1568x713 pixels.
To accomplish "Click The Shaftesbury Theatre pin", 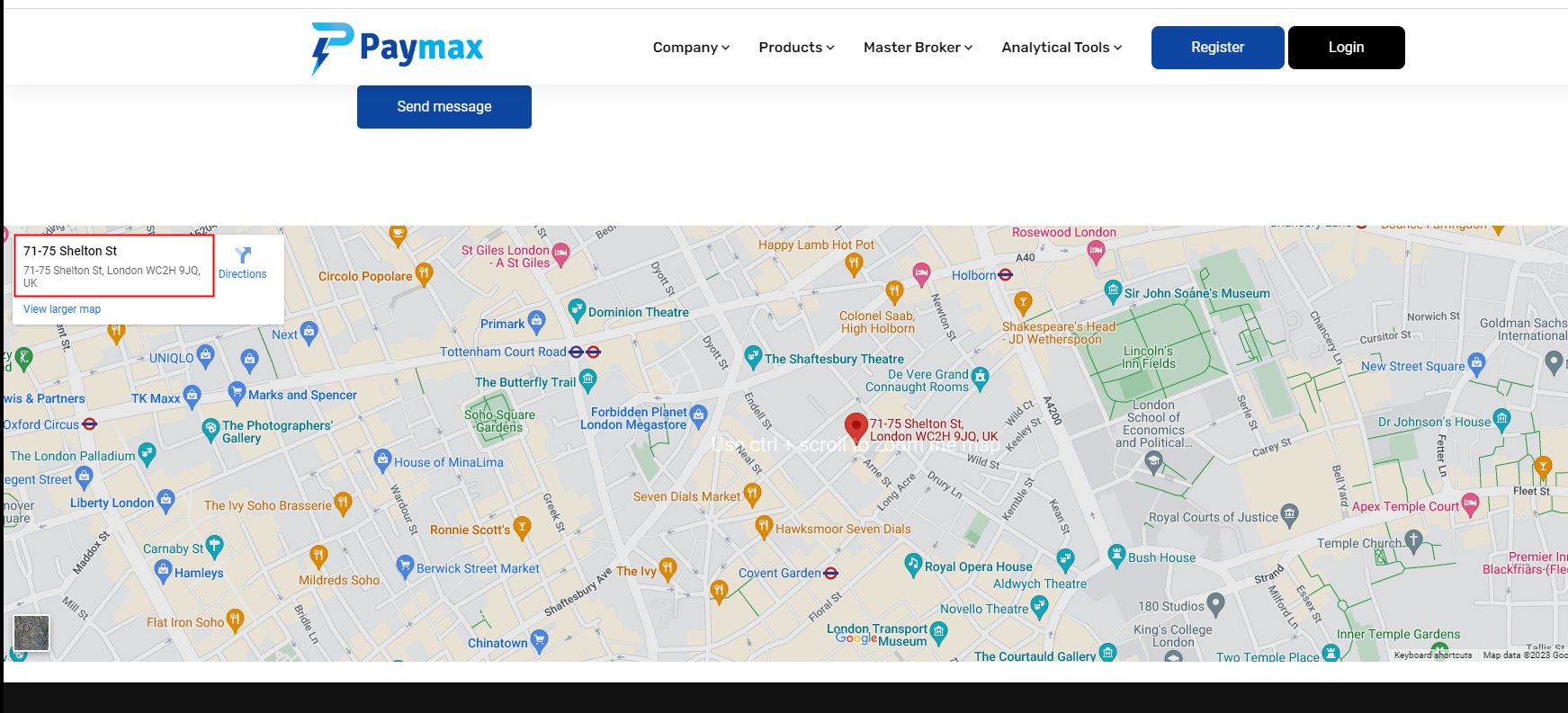I will (x=753, y=356).
